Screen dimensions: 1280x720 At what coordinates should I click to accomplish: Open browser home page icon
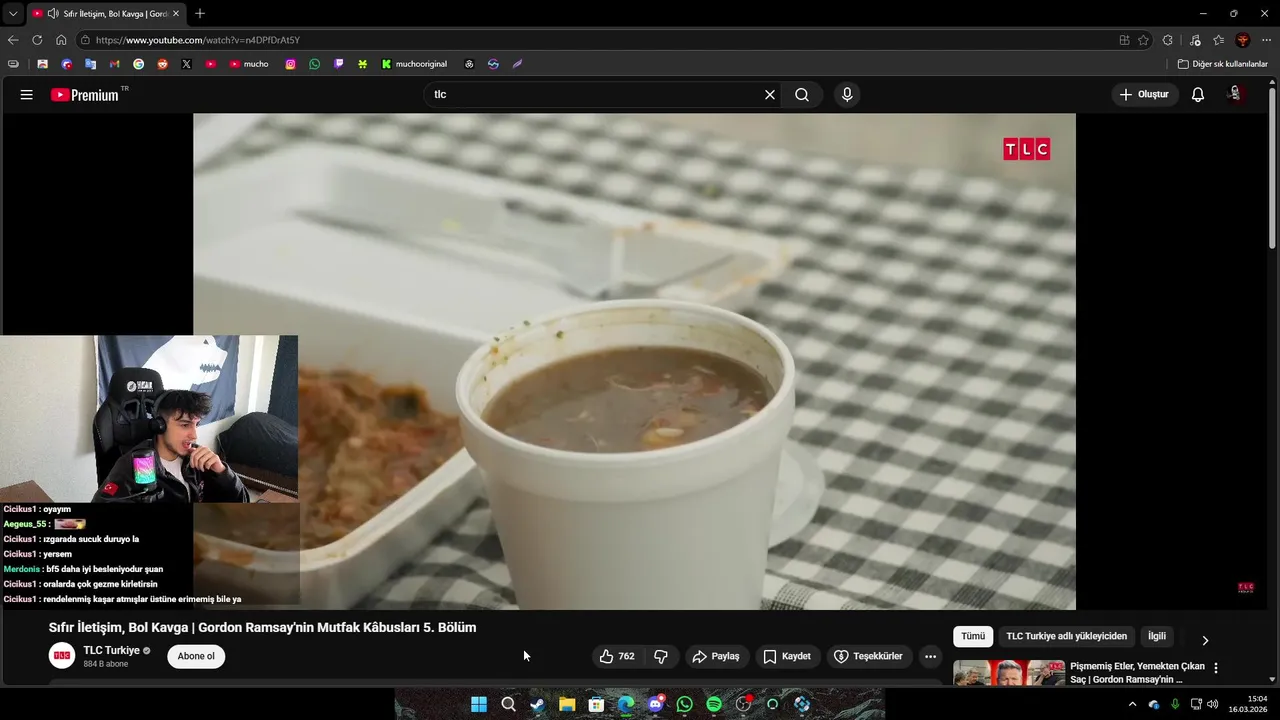tap(61, 40)
